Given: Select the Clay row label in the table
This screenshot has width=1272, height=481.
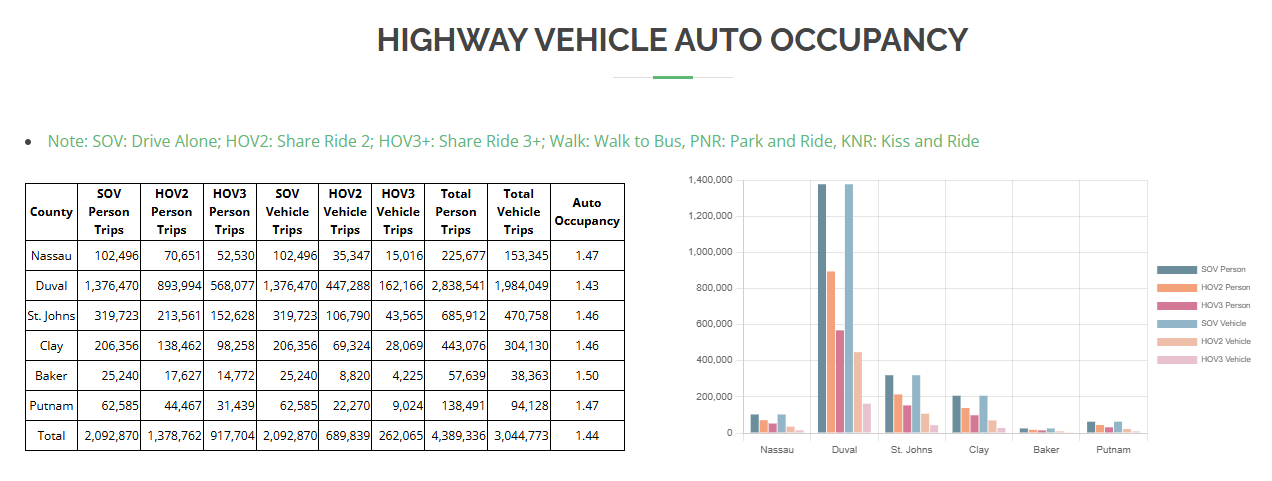Looking at the screenshot, I should click(x=51, y=346).
